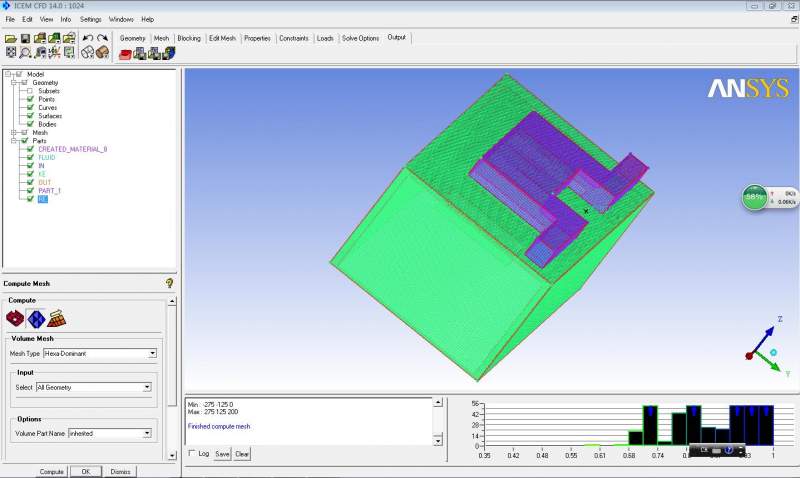Click the Write Input output icon
800x478 pixels.
(169, 54)
